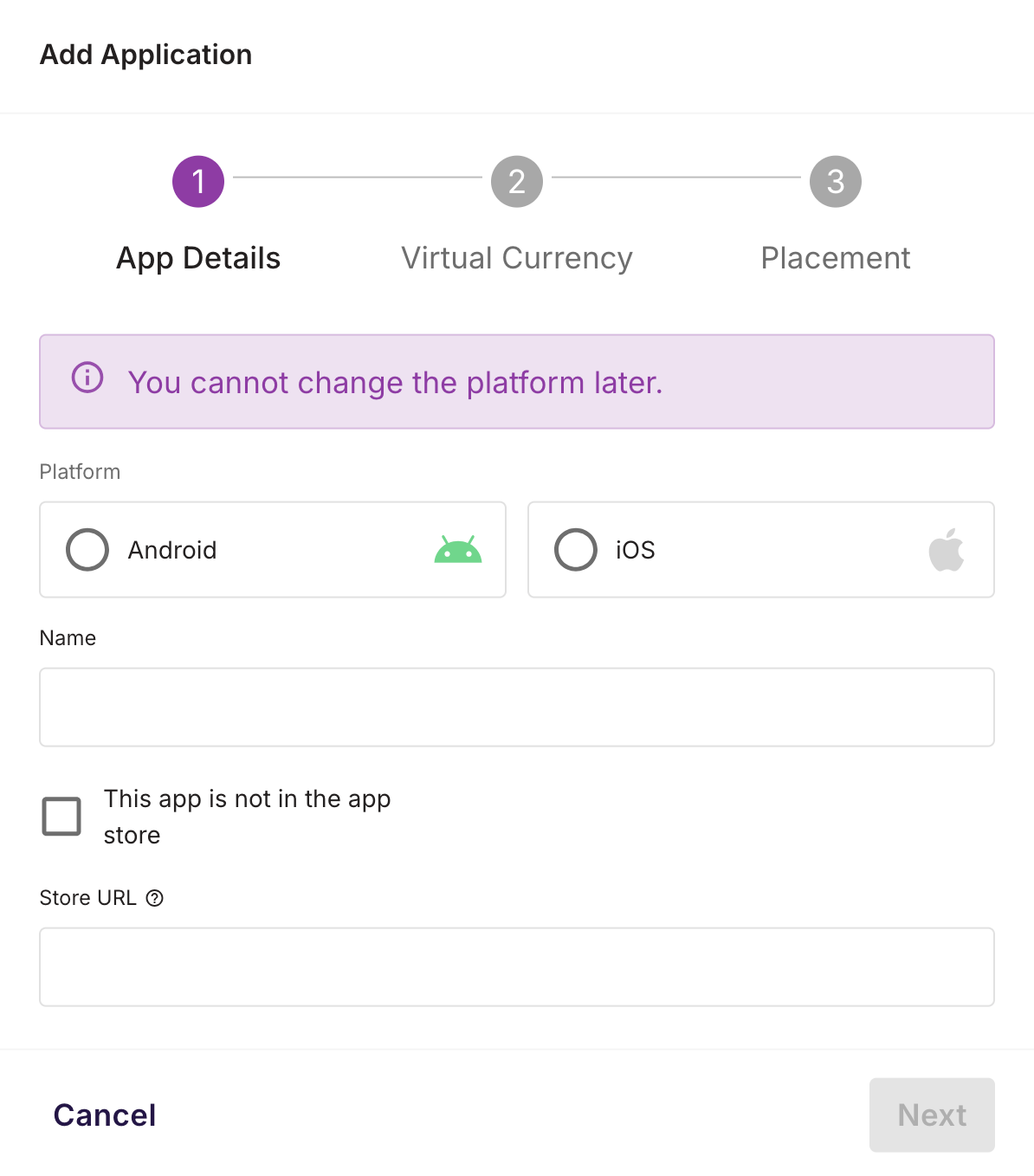This screenshot has width=1034, height=1176.
Task: Focus the Name input field
Action: pos(517,707)
